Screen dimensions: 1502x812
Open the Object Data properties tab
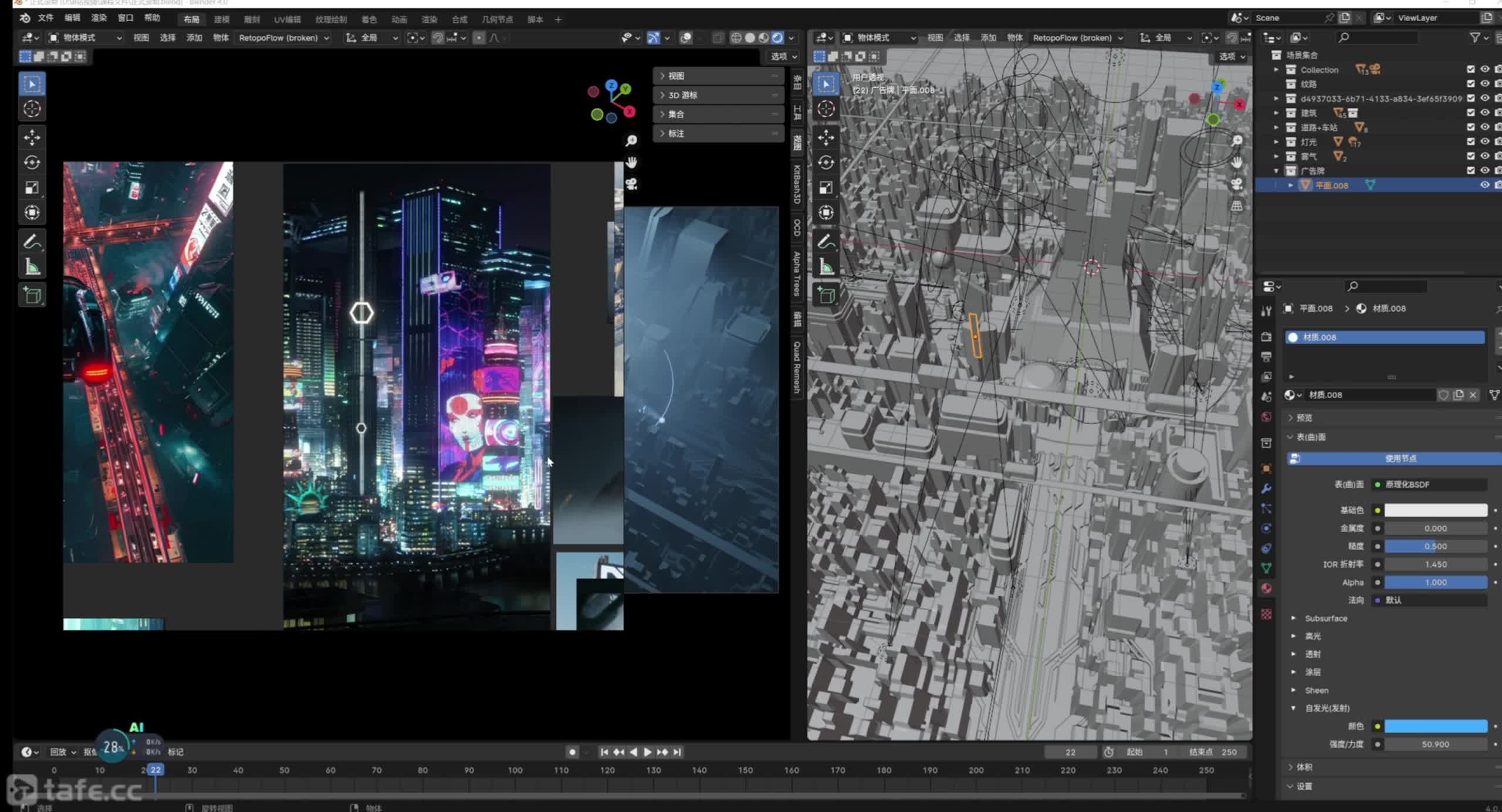(1266, 568)
